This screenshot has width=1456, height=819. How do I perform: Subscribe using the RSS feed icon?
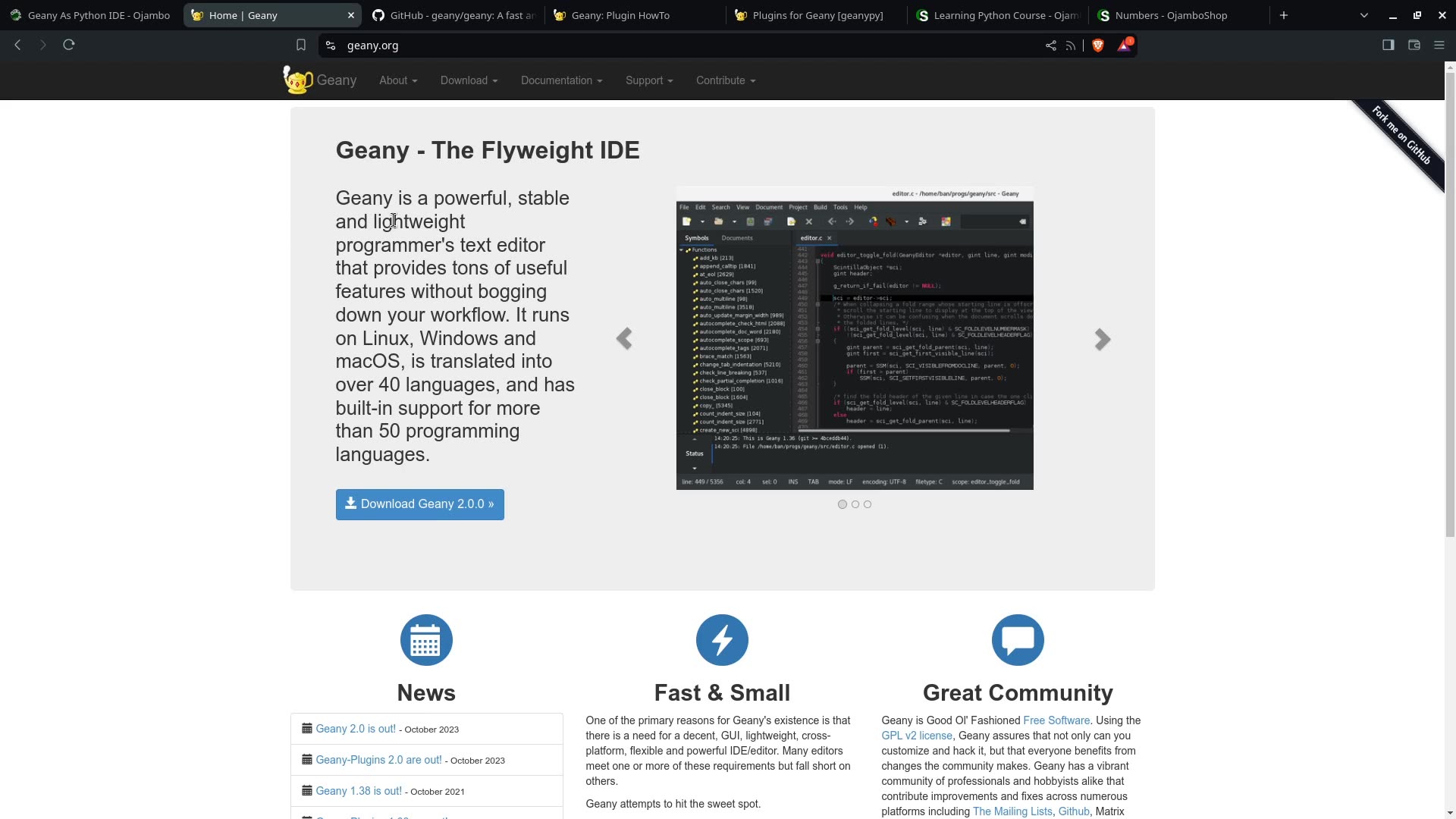1071,45
